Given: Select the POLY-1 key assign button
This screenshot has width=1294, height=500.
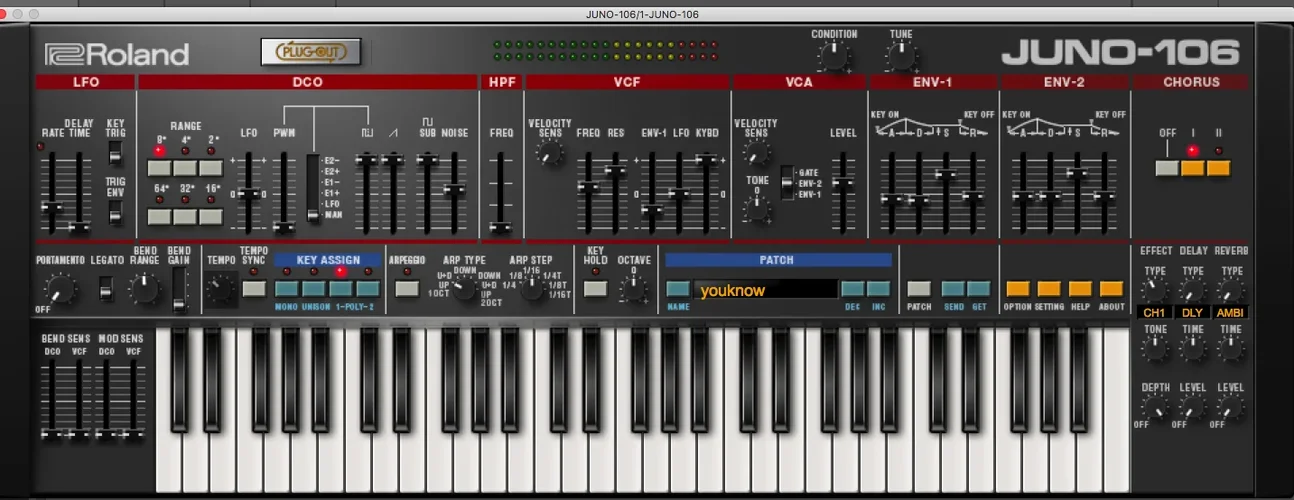Looking at the screenshot, I should click(x=342, y=289).
